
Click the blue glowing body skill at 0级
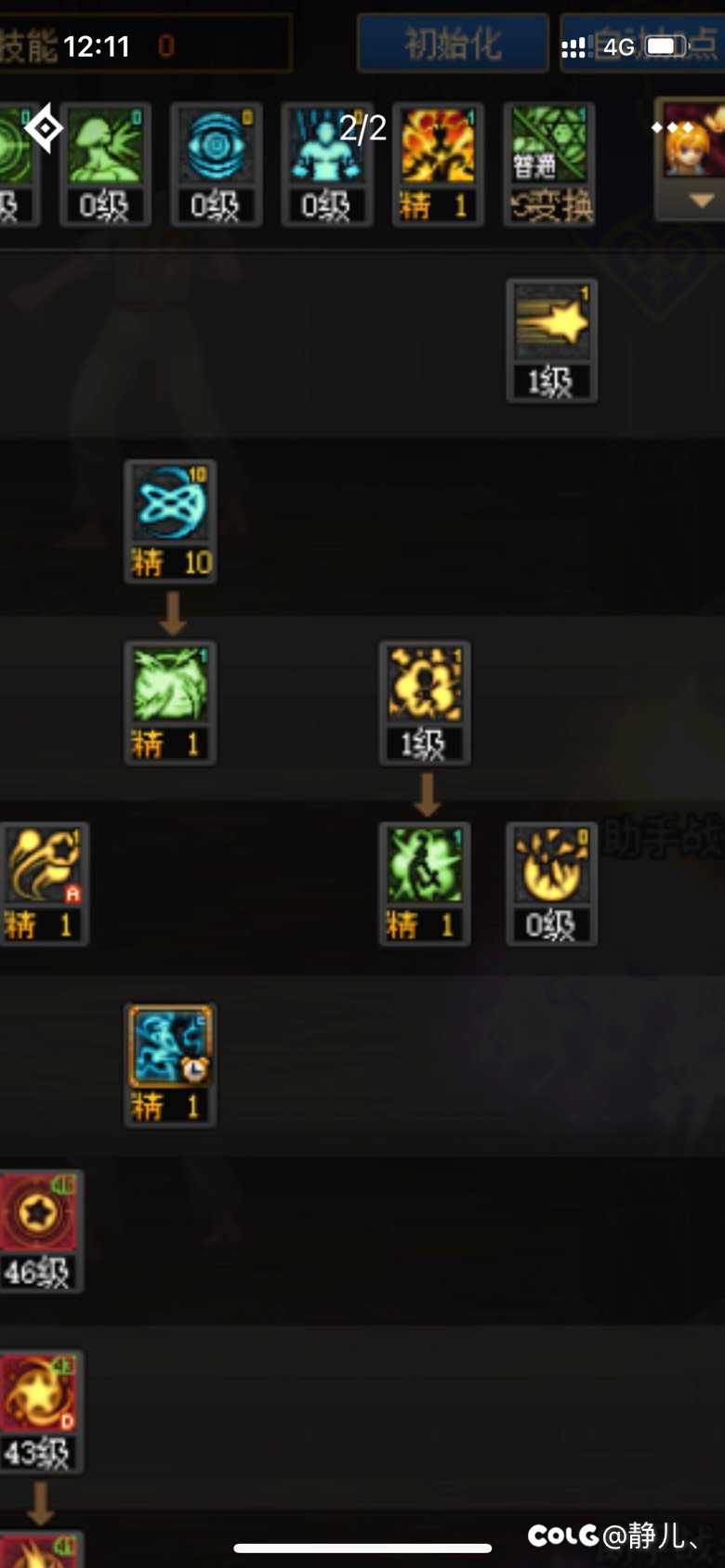click(x=326, y=164)
